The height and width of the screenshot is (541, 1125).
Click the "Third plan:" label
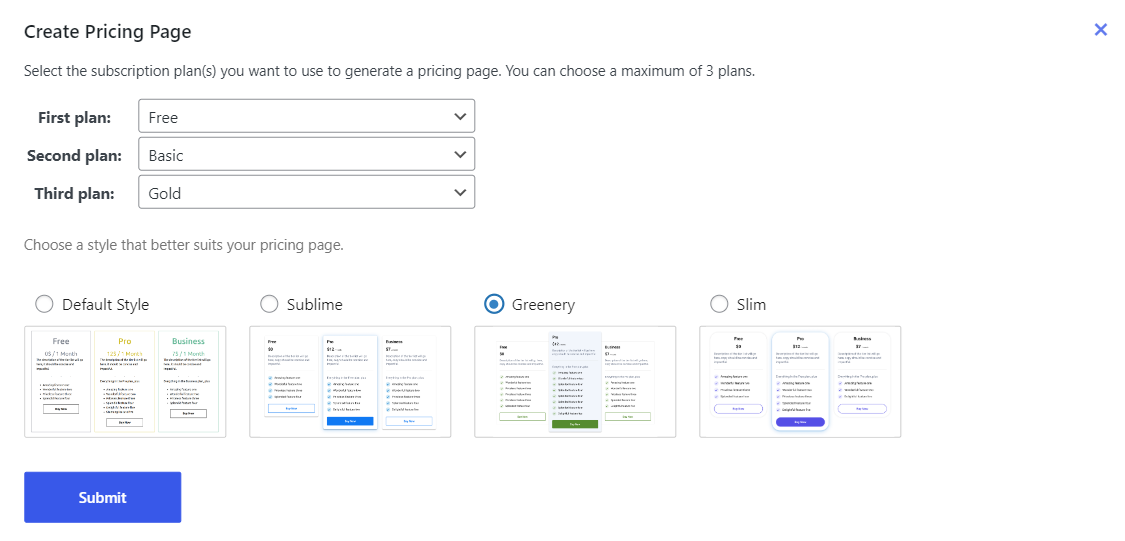75,194
